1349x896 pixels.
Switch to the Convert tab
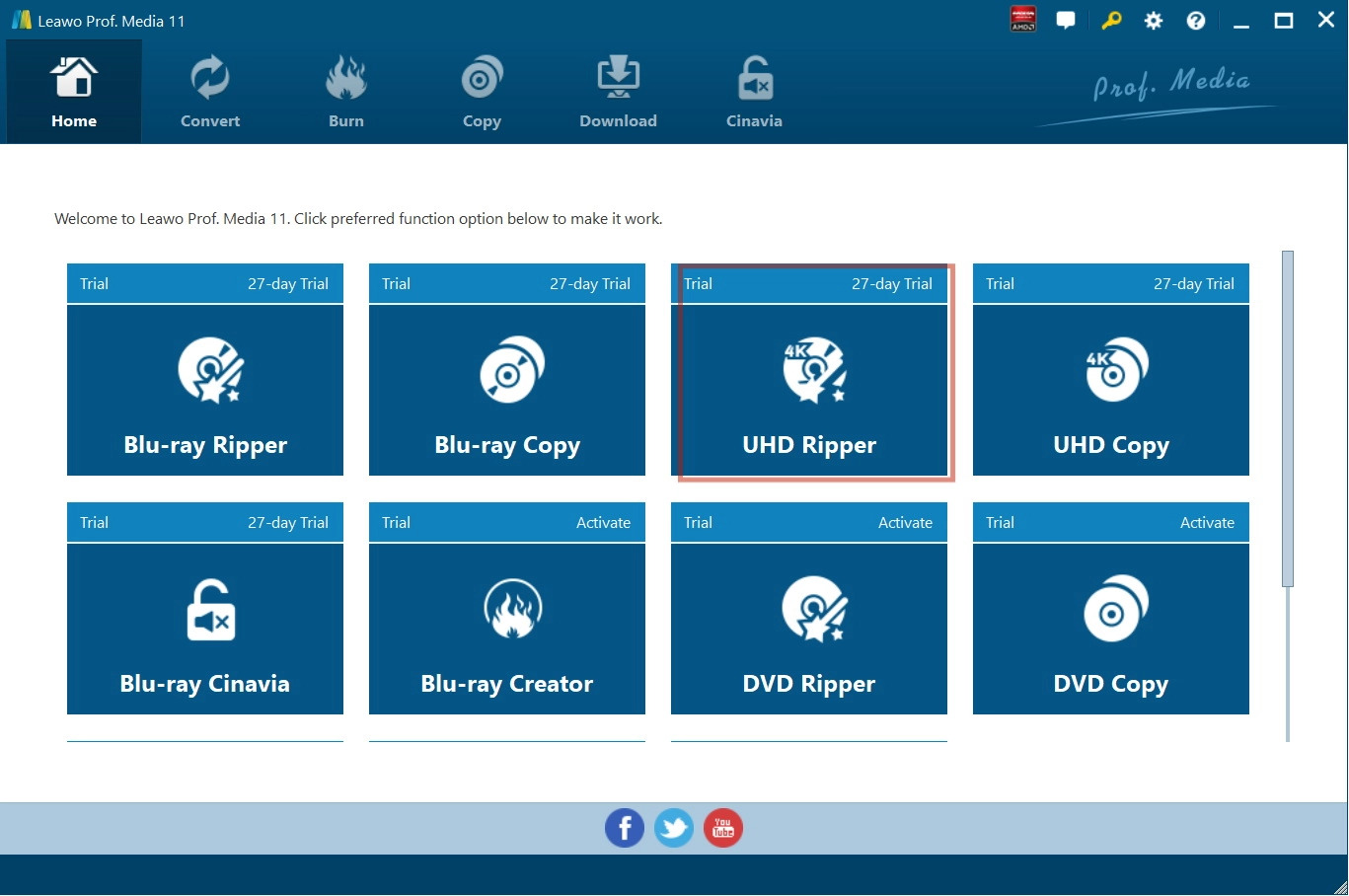pos(209,91)
